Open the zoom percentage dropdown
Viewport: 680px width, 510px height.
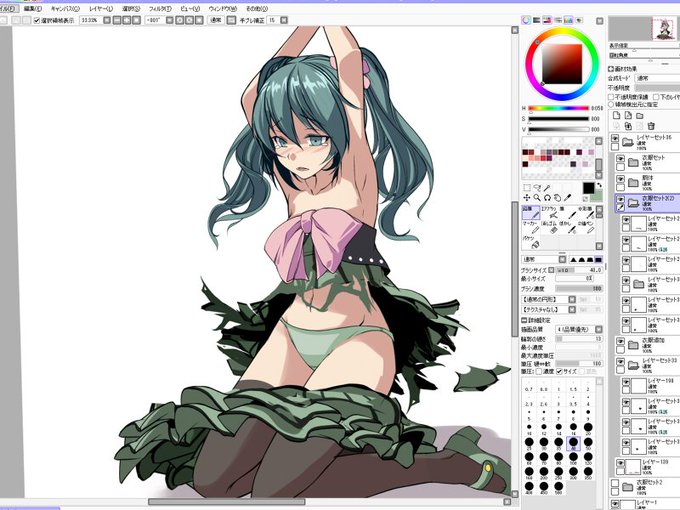click(x=107, y=20)
